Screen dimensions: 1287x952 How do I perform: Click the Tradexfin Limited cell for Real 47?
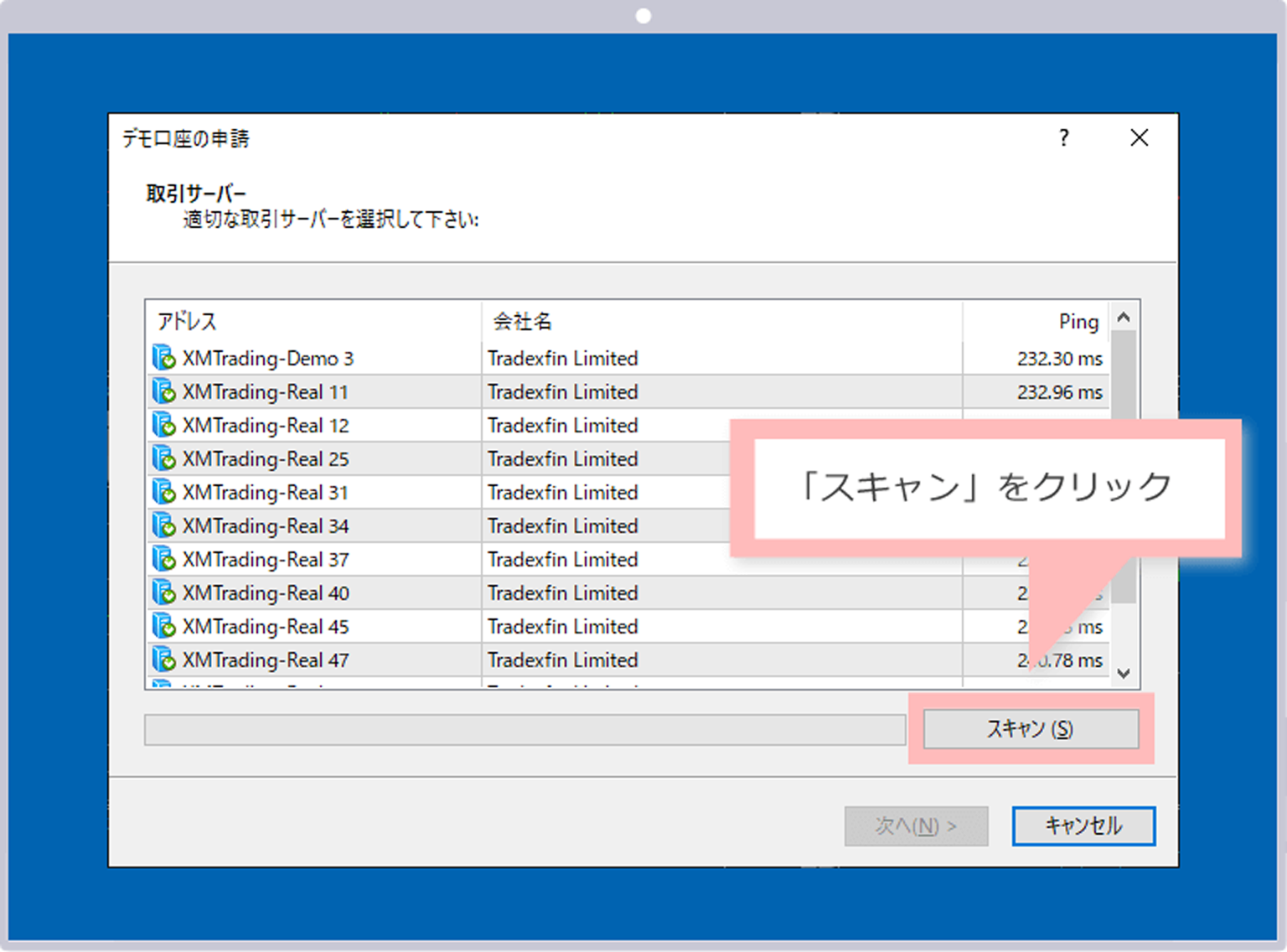click(563, 660)
